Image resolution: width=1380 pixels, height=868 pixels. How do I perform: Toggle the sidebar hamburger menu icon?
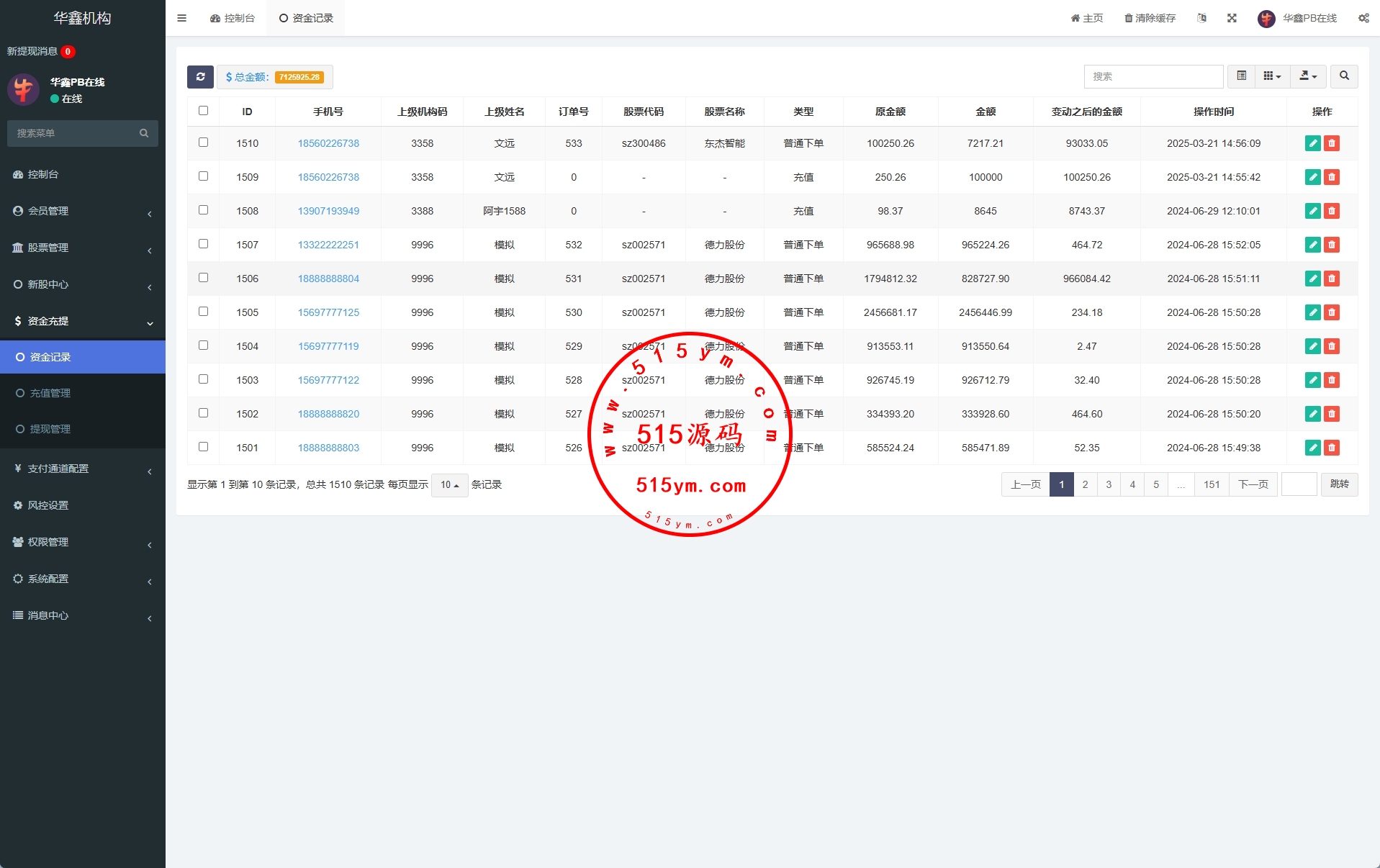181,18
